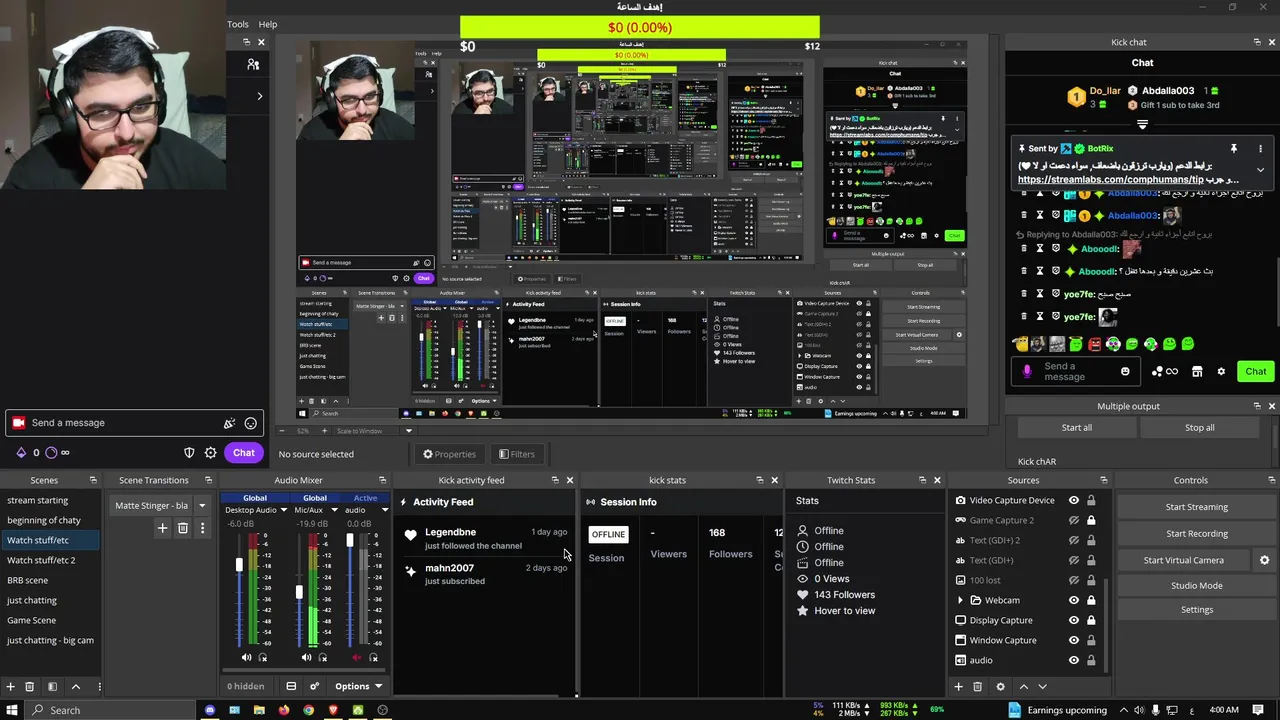The width and height of the screenshot is (1280, 720).
Task: Enable Studio Mode
Action: click(x=1196, y=585)
